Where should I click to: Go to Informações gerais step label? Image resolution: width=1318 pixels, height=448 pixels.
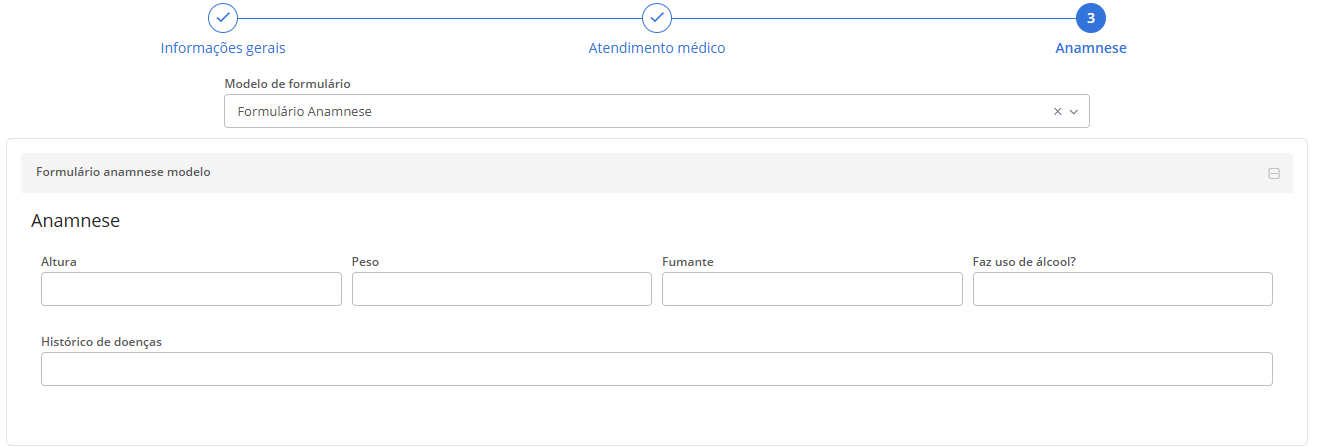coord(223,48)
